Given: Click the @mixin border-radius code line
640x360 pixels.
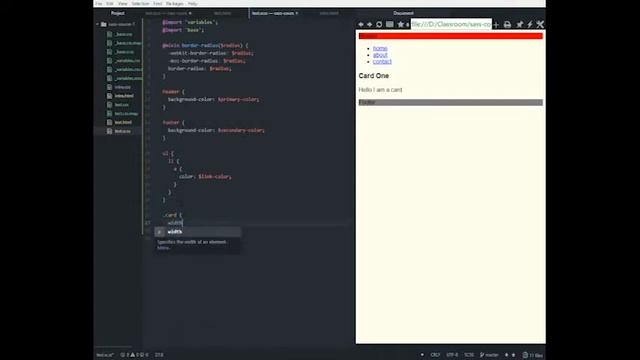Looking at the screenshot, I should [x=204, y=45].
